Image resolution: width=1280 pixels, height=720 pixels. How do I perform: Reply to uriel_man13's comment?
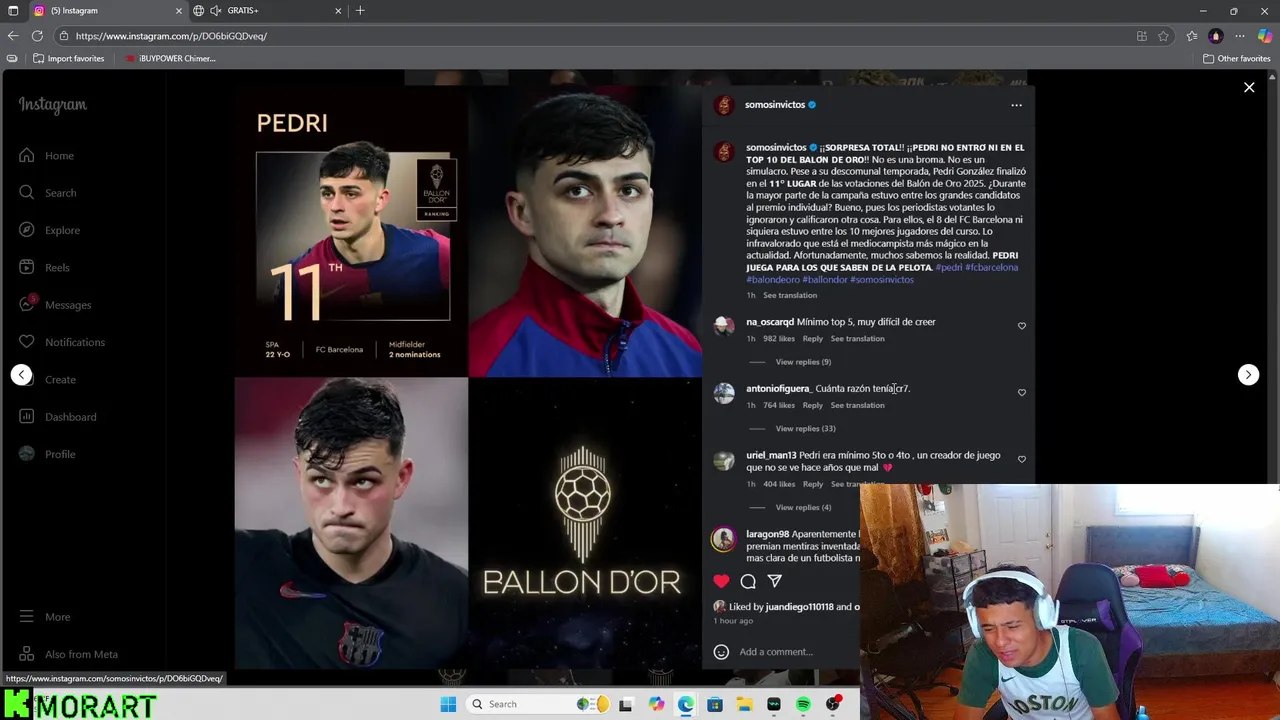coord(812,484)
